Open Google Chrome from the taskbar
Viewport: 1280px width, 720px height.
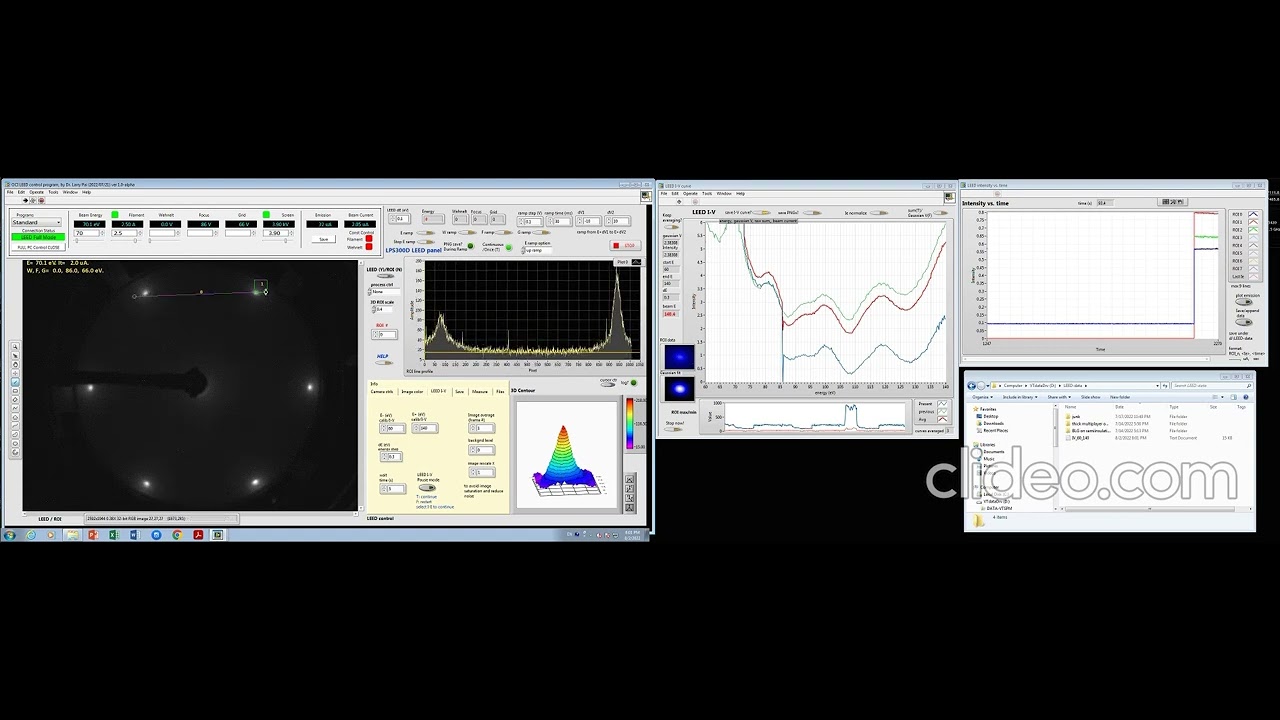coord(177,535)
